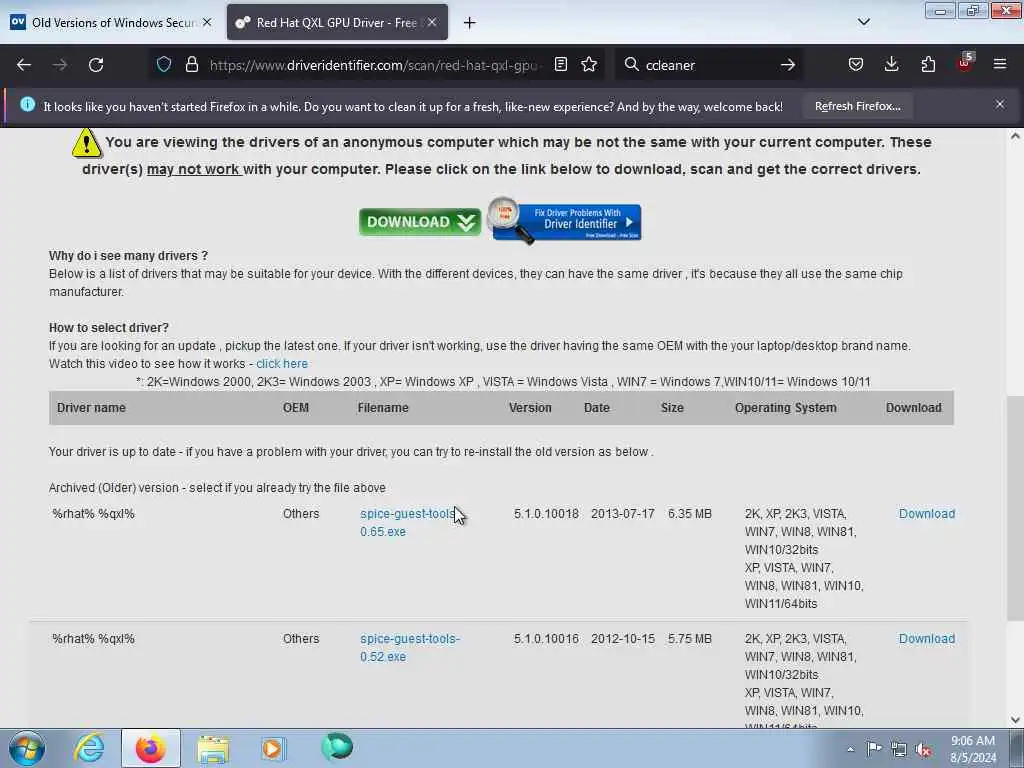This screenshot has width=1024, height=768.
Task: Click the Operating System column header
Action: point(786,408)
